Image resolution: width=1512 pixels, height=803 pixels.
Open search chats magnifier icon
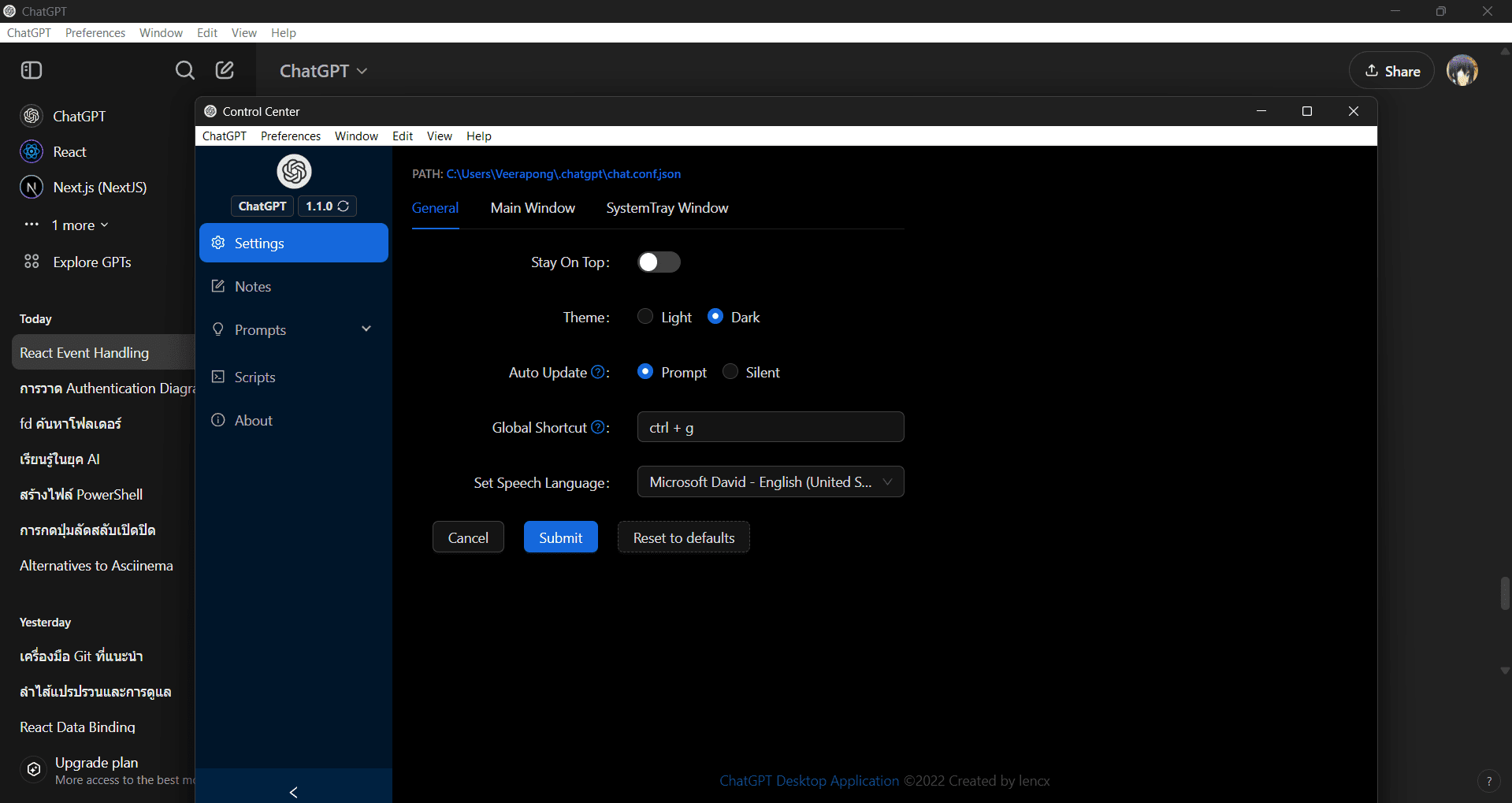tap(184, 70)
